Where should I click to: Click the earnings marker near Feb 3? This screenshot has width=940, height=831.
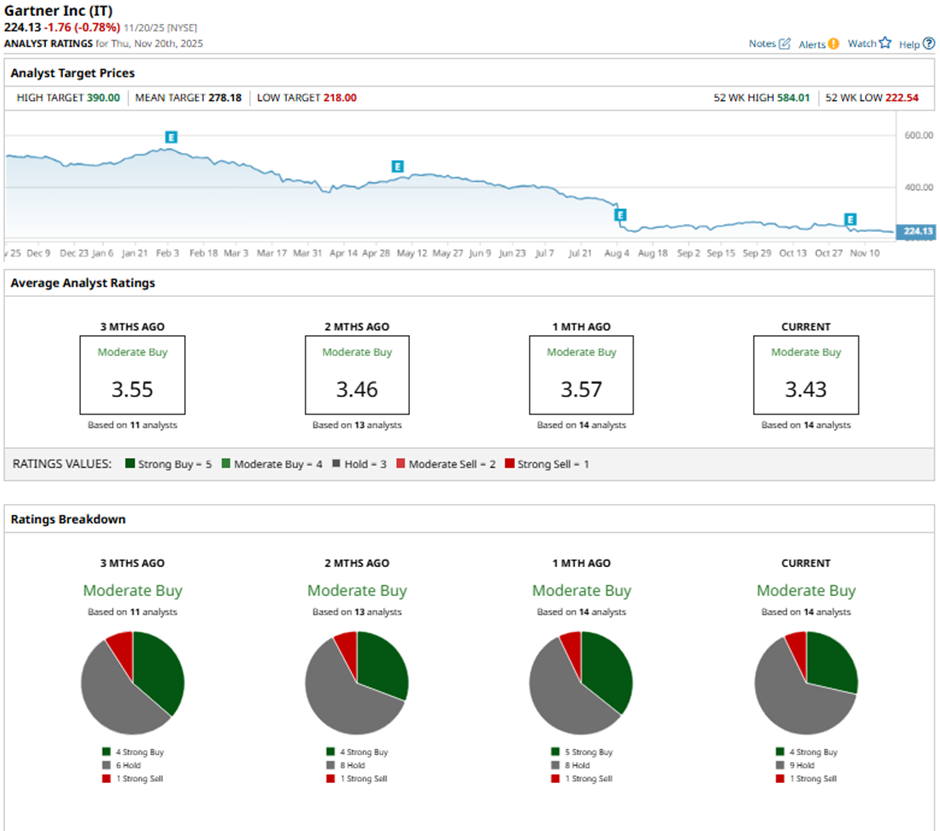click(171, 137)
